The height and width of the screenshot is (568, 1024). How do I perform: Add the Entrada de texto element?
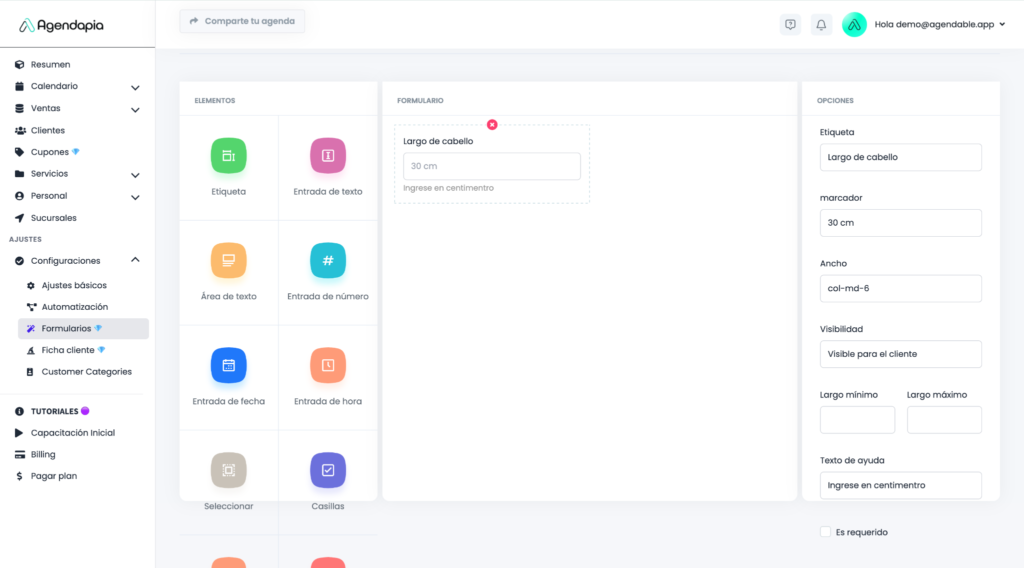[x=328, y=156]
